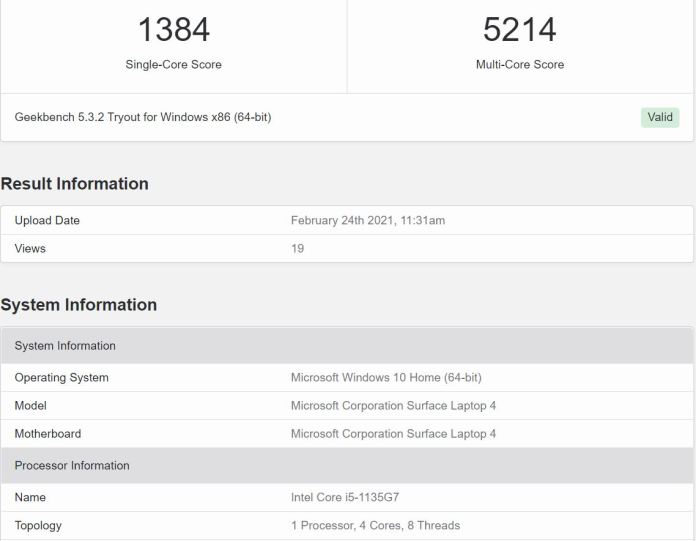Select the Microsoft Windows 10 Home value

click(x=386, y=378)
